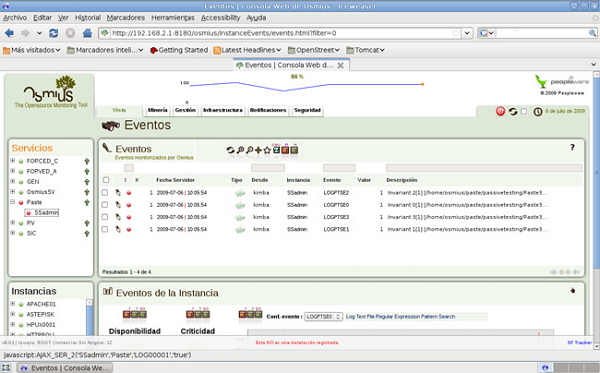The image size is (600, 373).
Task: Open the Herramientas menu
Action: [173, 18]
